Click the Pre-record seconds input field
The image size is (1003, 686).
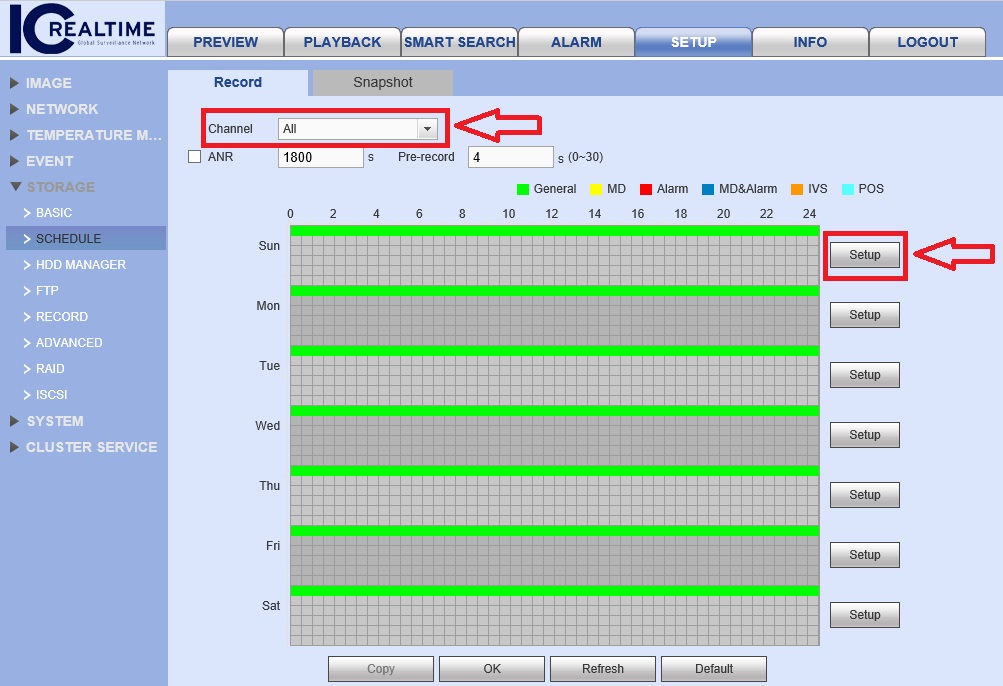[x=510, y=157]
